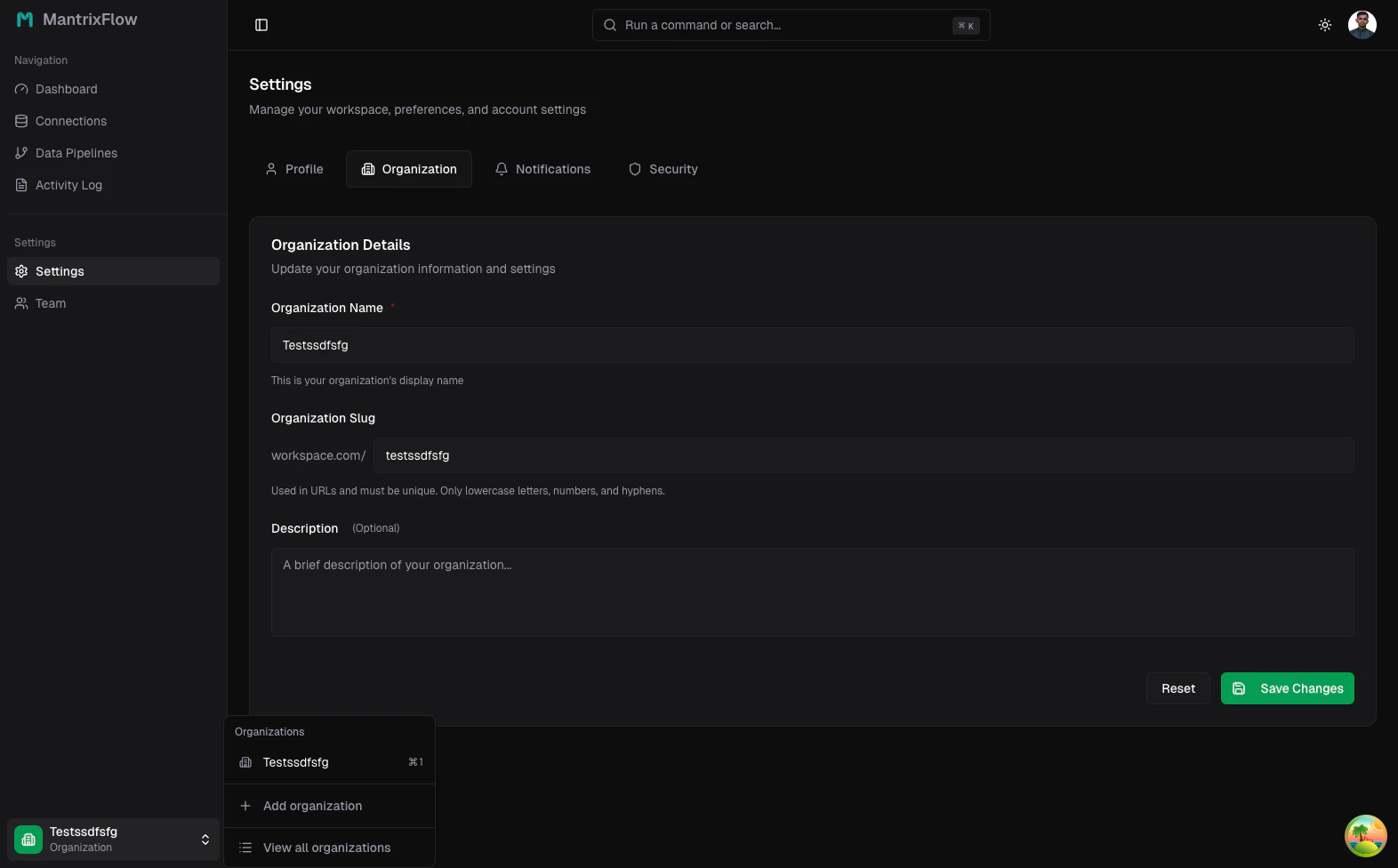This screenshot has width=1398, height=868.
Task: Go to the Security tab
Action: click(663, 169)
